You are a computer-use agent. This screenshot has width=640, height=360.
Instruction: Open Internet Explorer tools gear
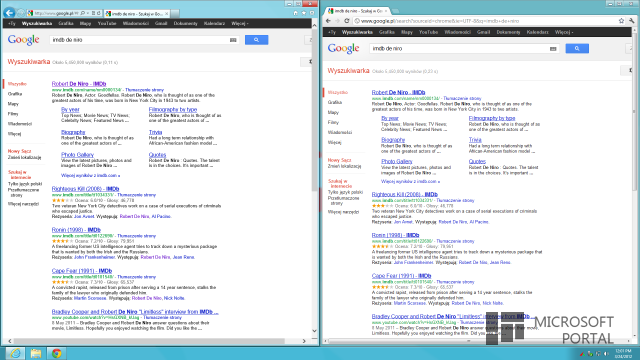click(312, 13)
